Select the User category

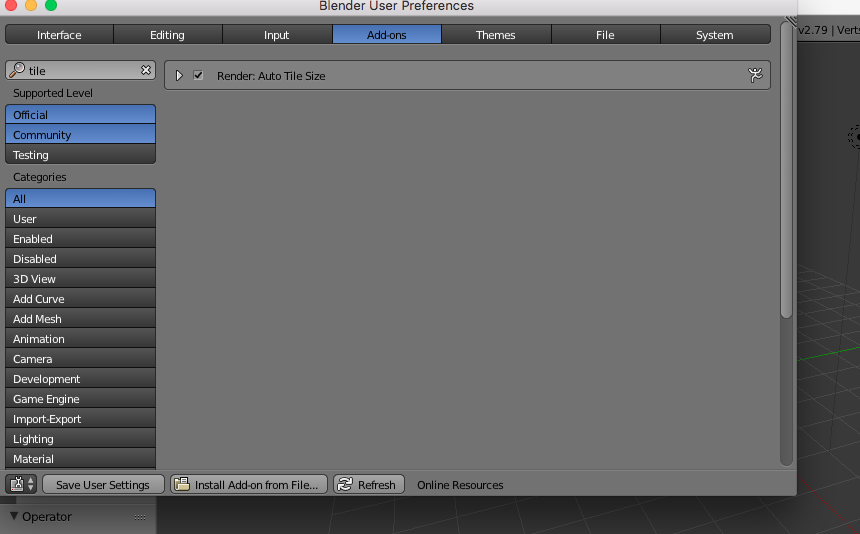[81, 219]
